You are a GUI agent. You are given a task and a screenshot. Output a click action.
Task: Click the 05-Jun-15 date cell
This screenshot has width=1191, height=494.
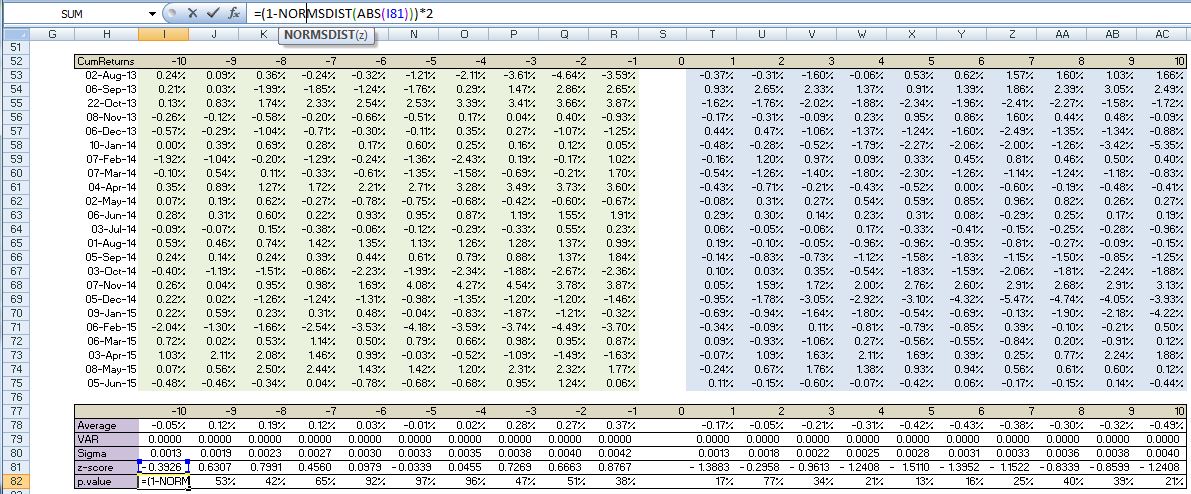pyautogui.click(x=106, y=383)
